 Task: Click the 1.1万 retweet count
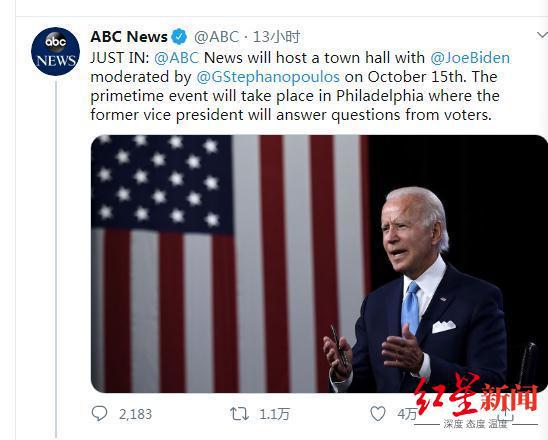(x=274, y=414)
